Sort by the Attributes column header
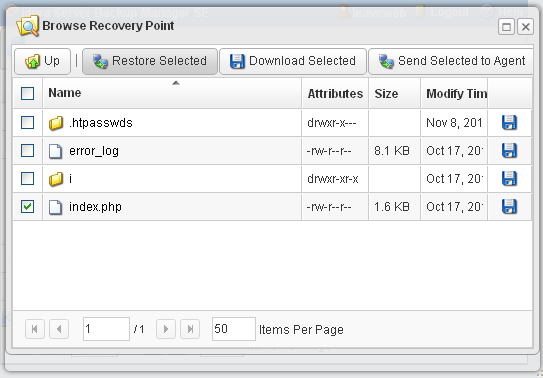 [x=335, y=93]
